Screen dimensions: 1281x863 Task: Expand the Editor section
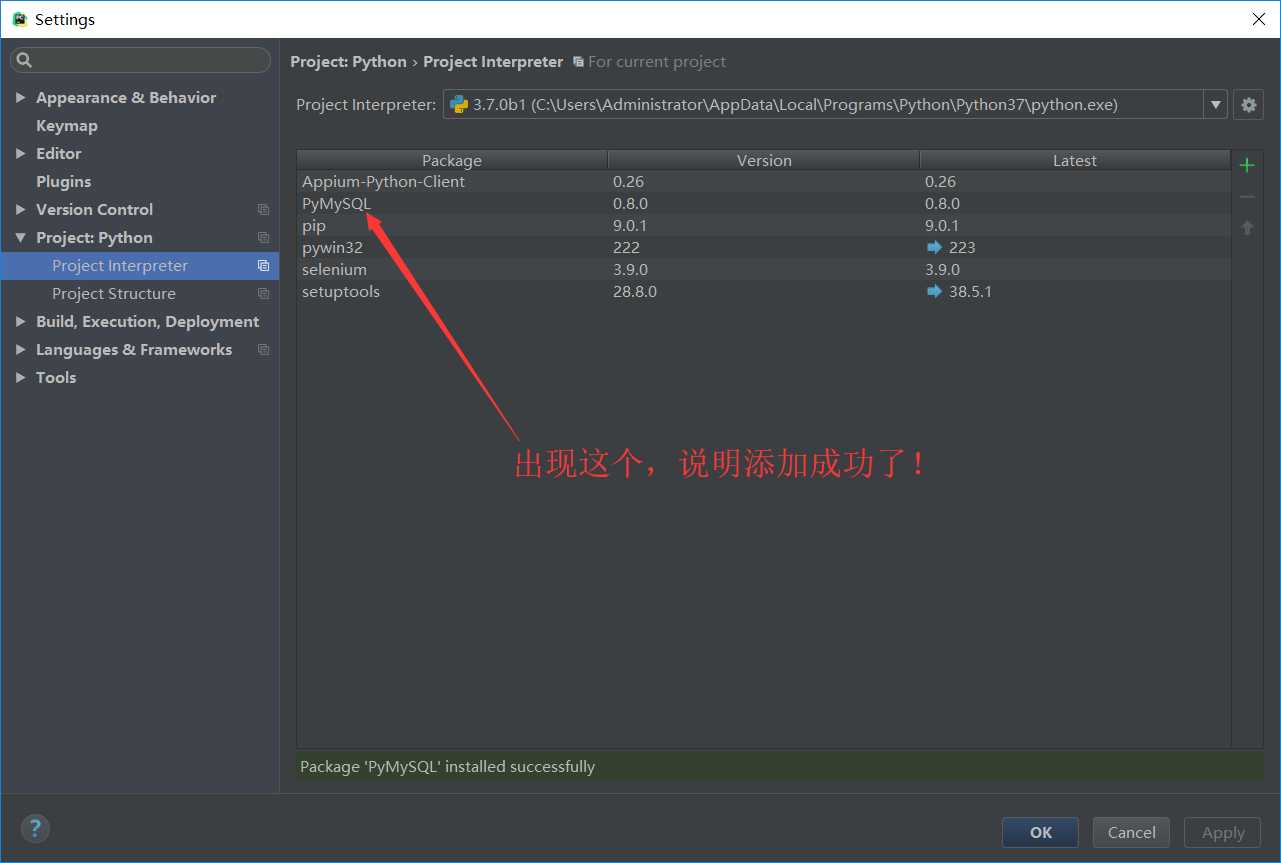[20, 154]
